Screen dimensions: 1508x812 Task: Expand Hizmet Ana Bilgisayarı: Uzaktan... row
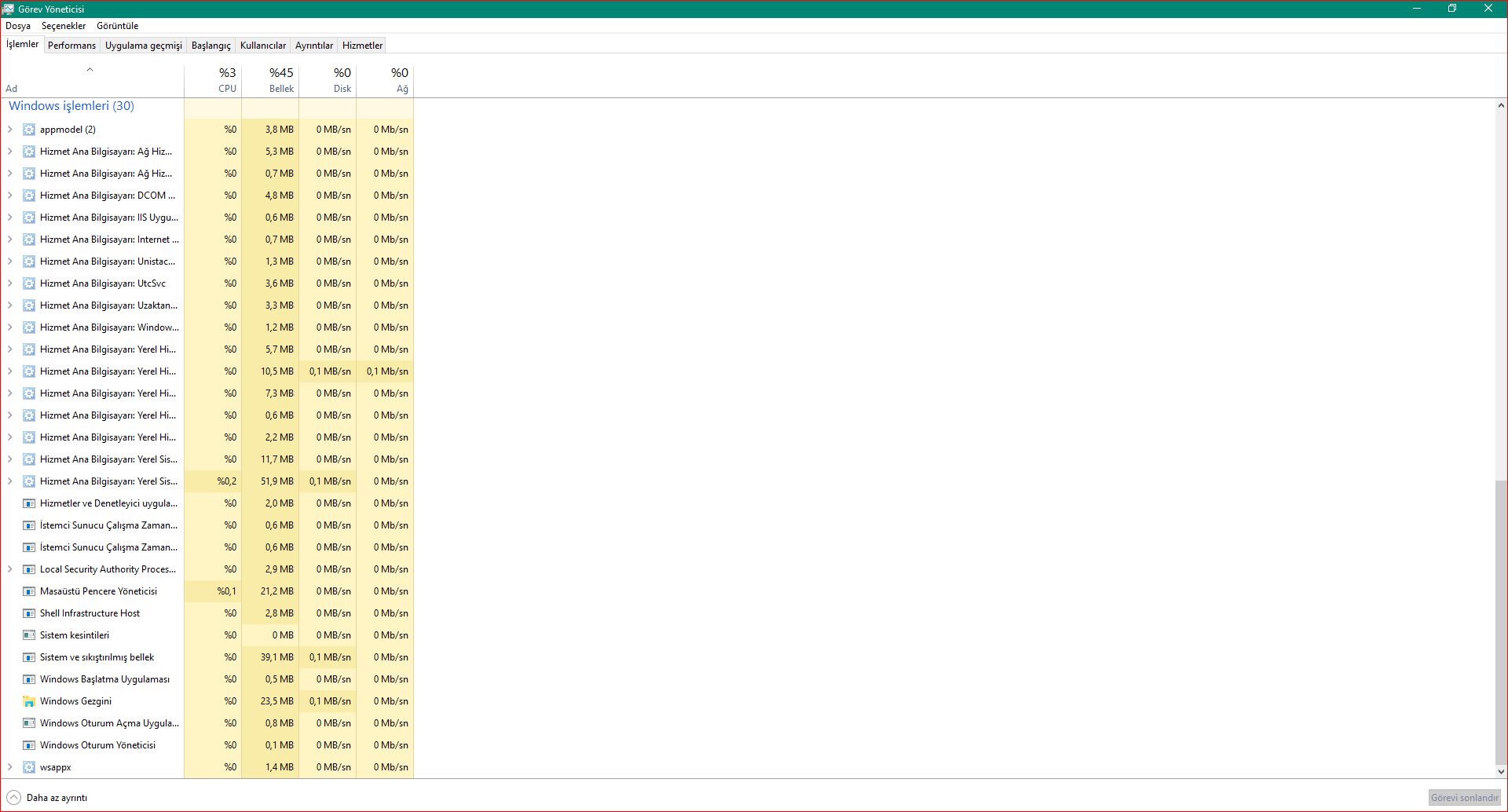(9, 305)
